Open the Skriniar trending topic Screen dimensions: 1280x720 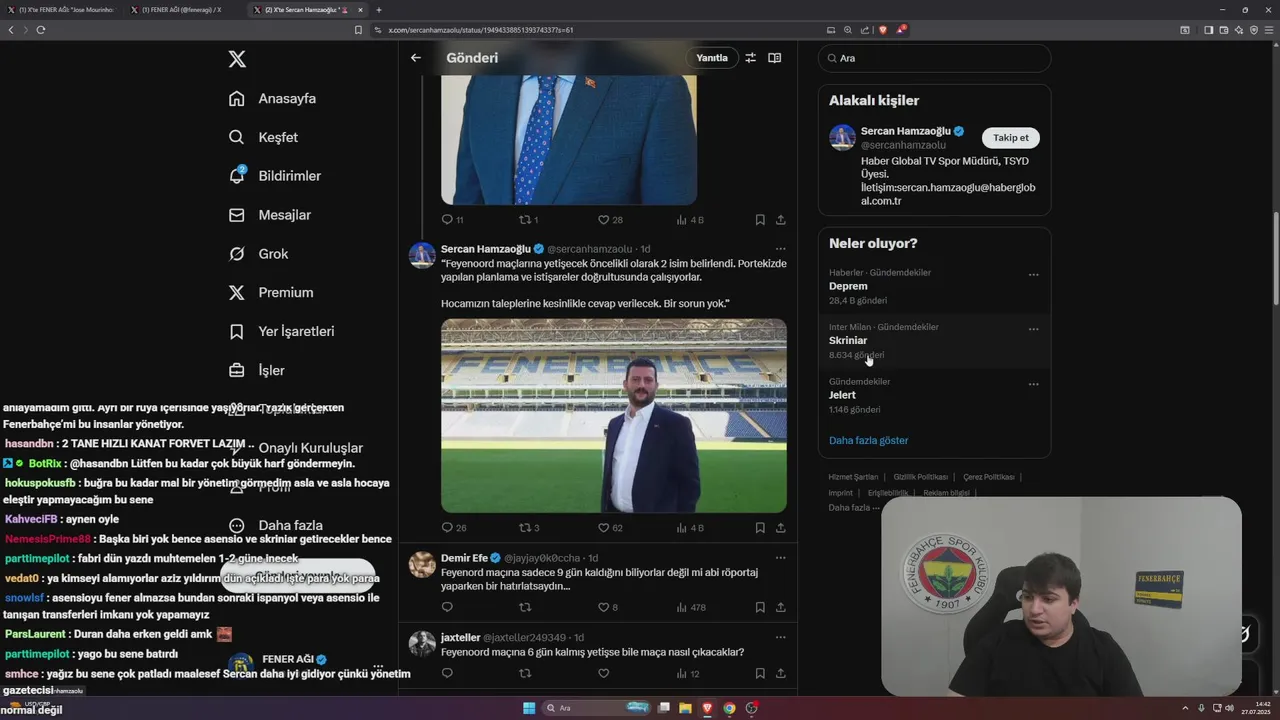848,341
